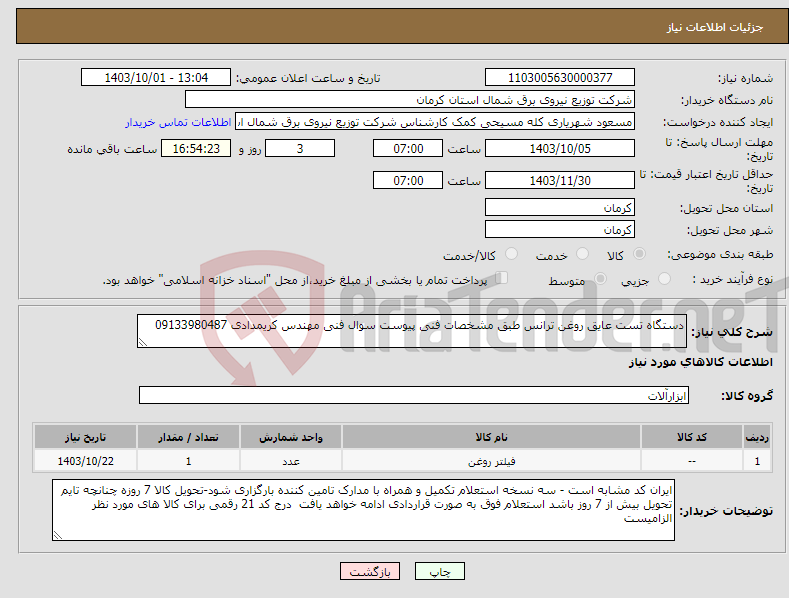Click the بازگشت (back) button
Screen dimensions: 789x598
[370, 571]
